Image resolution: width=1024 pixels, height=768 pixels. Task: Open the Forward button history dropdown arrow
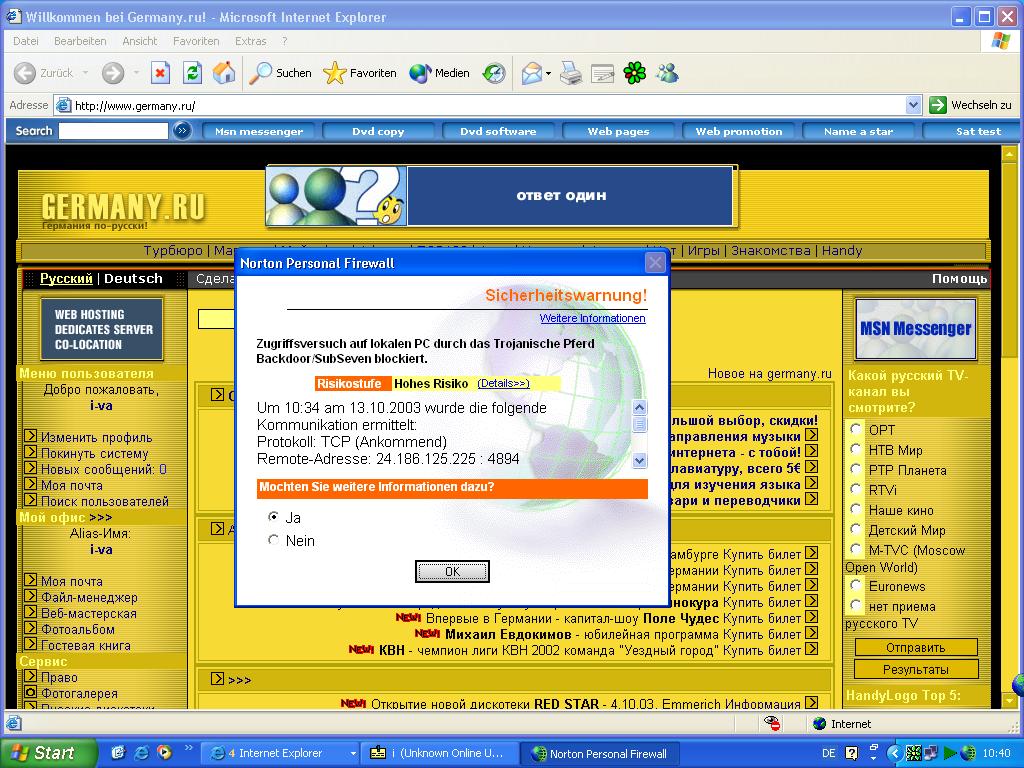click(136, 73)
